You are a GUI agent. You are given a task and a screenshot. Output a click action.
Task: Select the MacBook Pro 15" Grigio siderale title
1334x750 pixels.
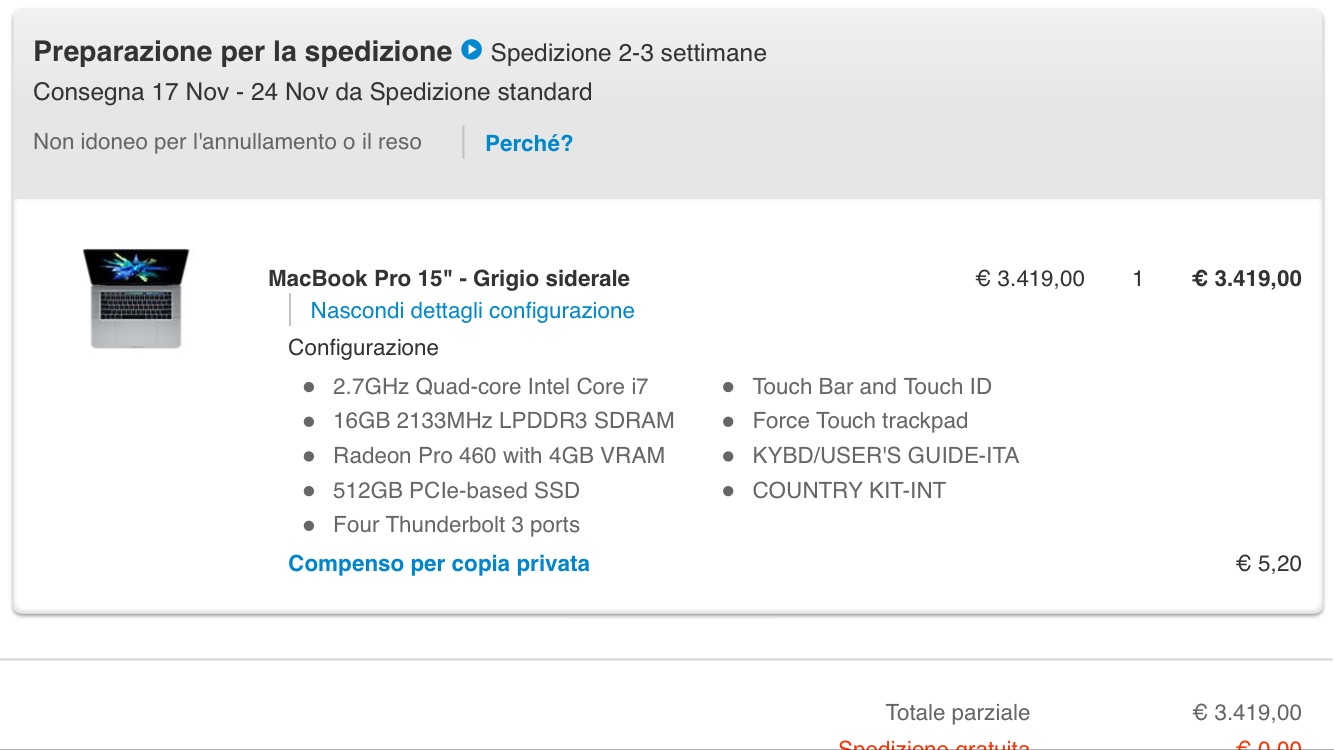click(x=449, y=279)
